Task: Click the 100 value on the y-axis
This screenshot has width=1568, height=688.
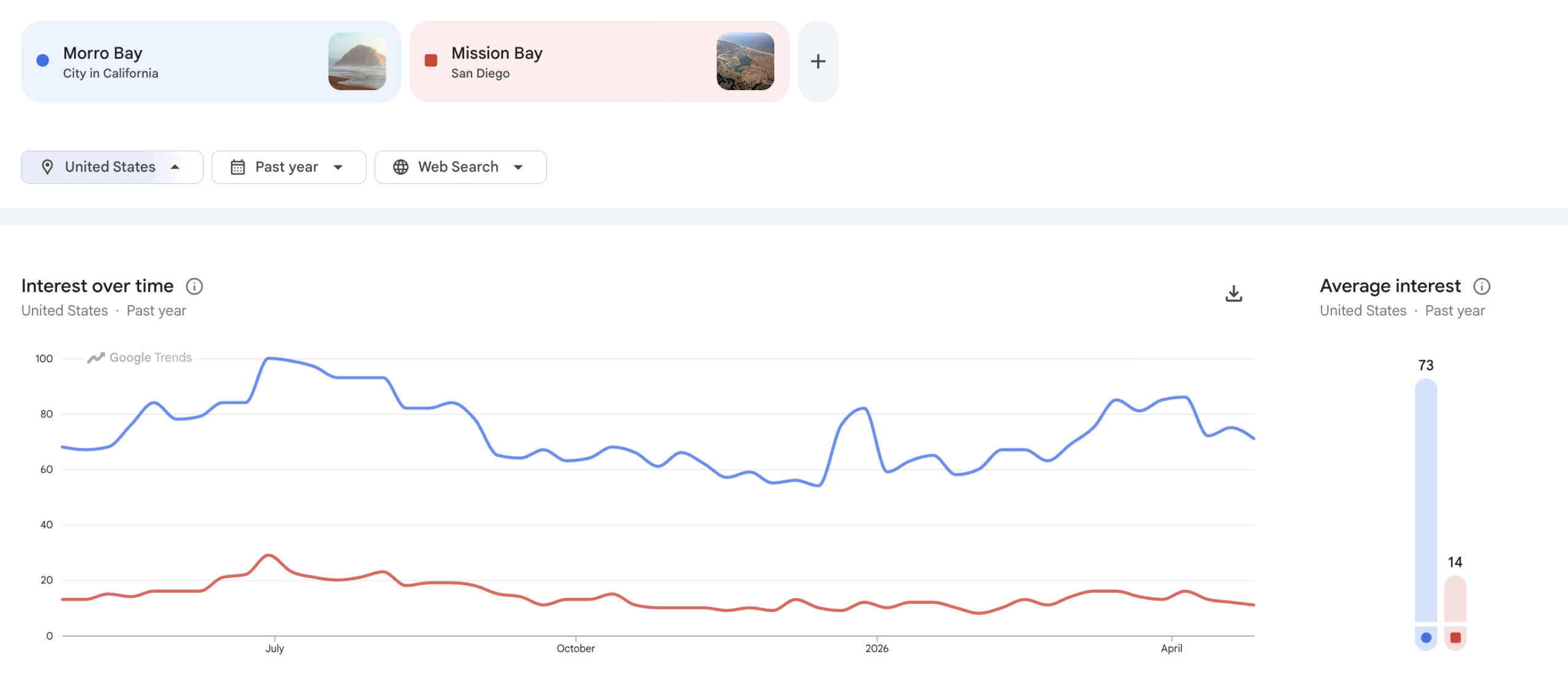Action: (x=44, y=359)
